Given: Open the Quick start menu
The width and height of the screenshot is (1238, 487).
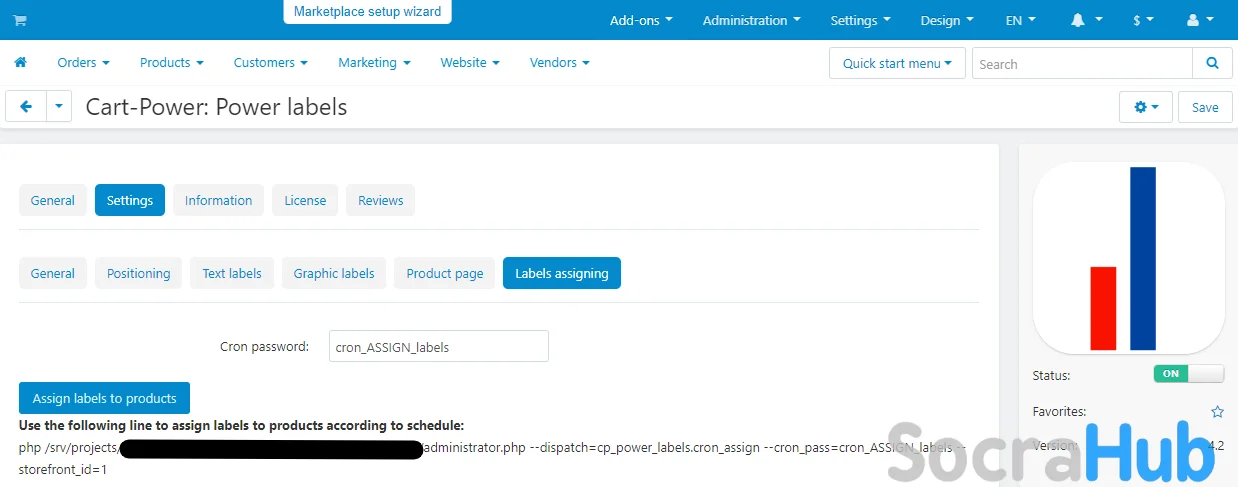Looking at the screenshot, I should click(897, 63).
